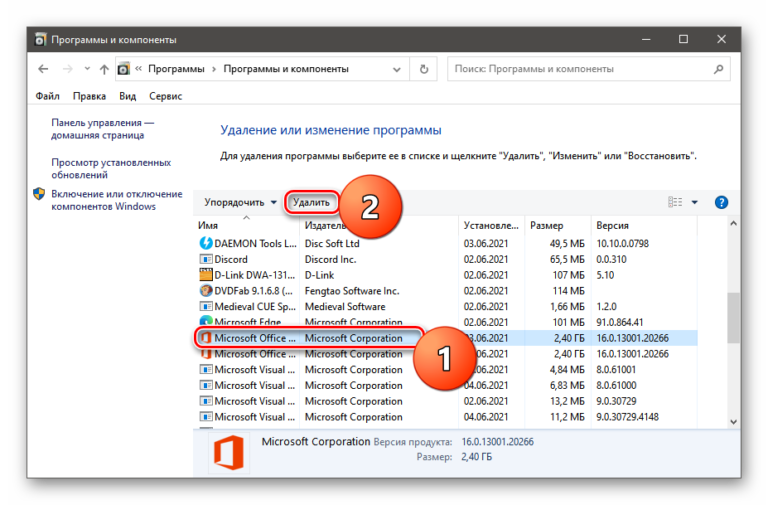Click version 9.0.30729.4148 cell
The image size is (768, 505).
coord(627,417)
